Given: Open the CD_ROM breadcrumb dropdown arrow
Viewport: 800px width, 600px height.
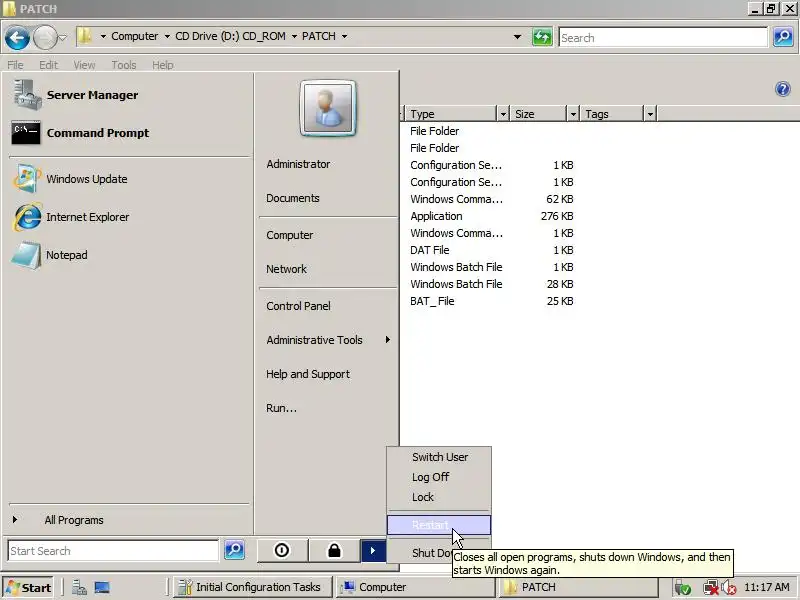Looking at the screenshot, I should 294,36.
